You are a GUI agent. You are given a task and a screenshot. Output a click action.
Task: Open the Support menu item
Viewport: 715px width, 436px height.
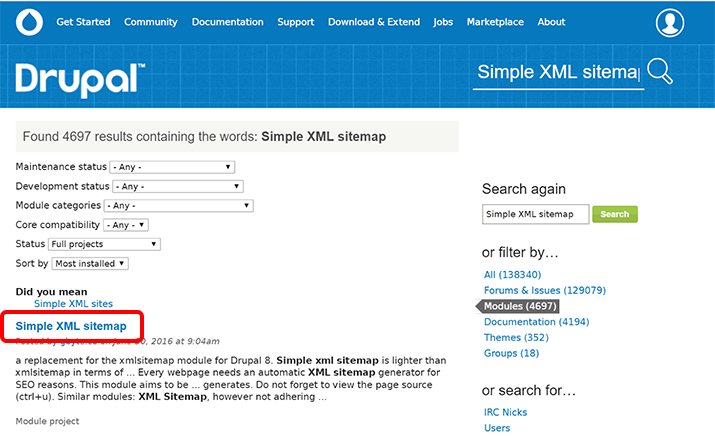point(296,22)
